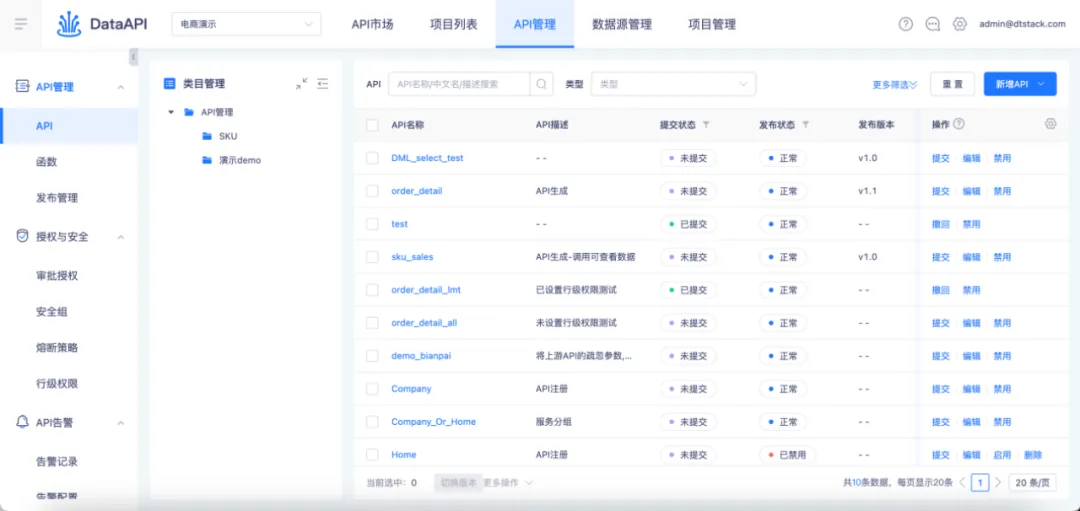Filter by 发布状态 funnel icon

(x=805, y=125)
